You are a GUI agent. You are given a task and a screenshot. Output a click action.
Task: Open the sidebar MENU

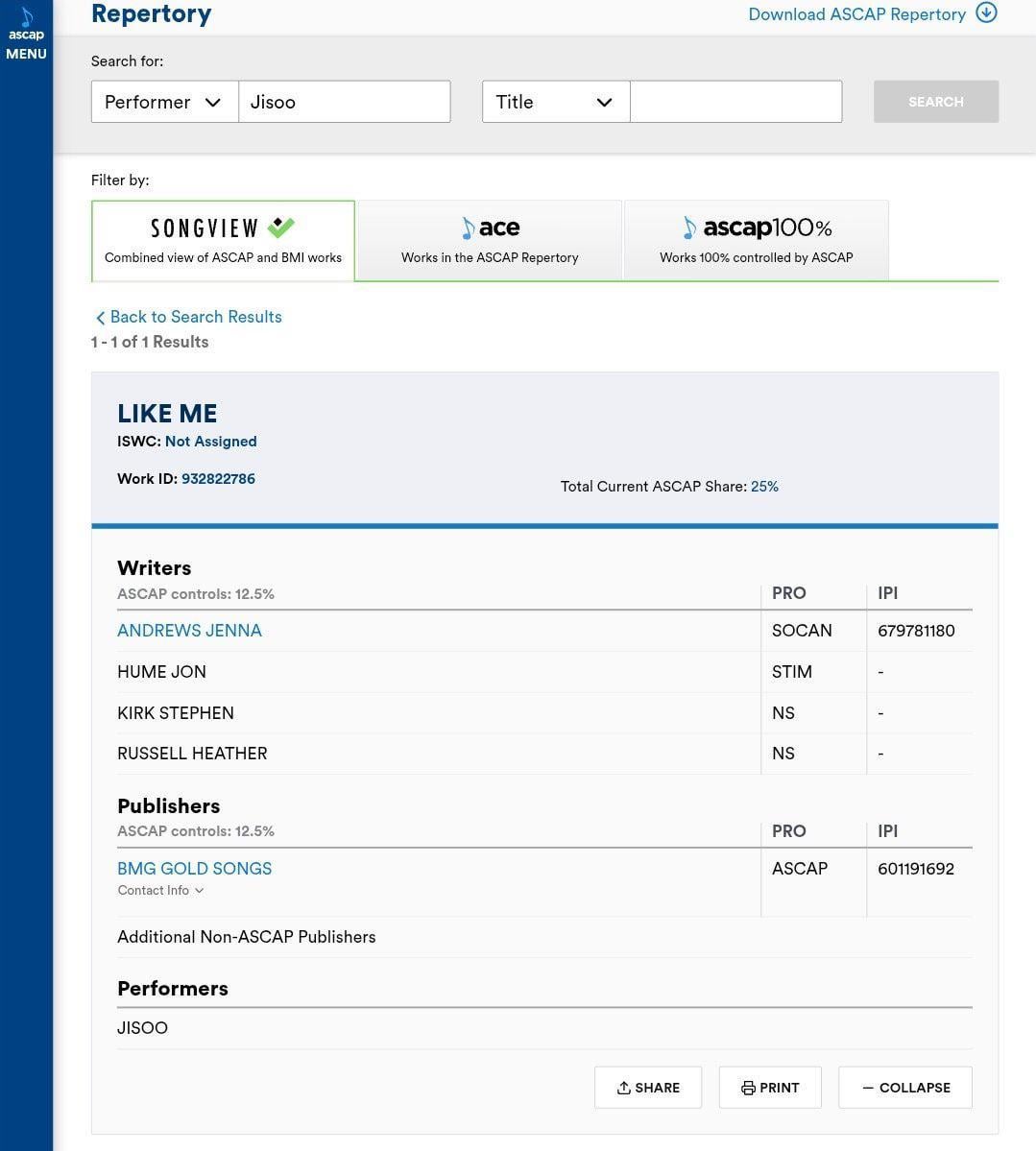click(x=26, y=54)
